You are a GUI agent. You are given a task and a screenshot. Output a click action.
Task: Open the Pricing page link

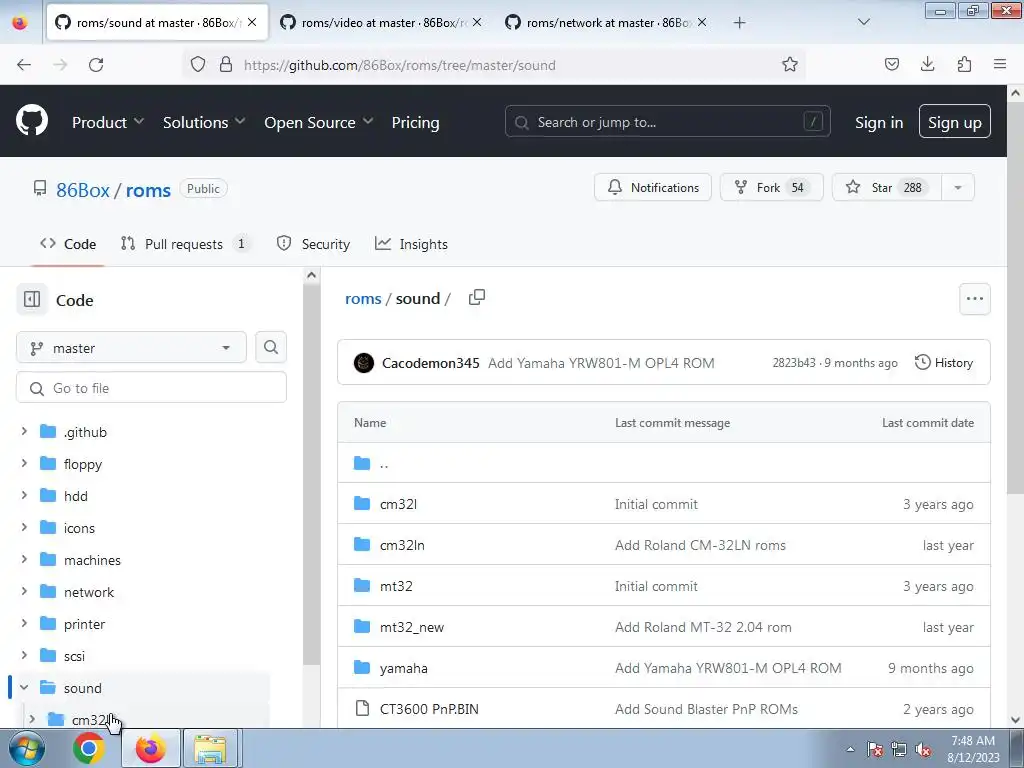tap(415, 122)
